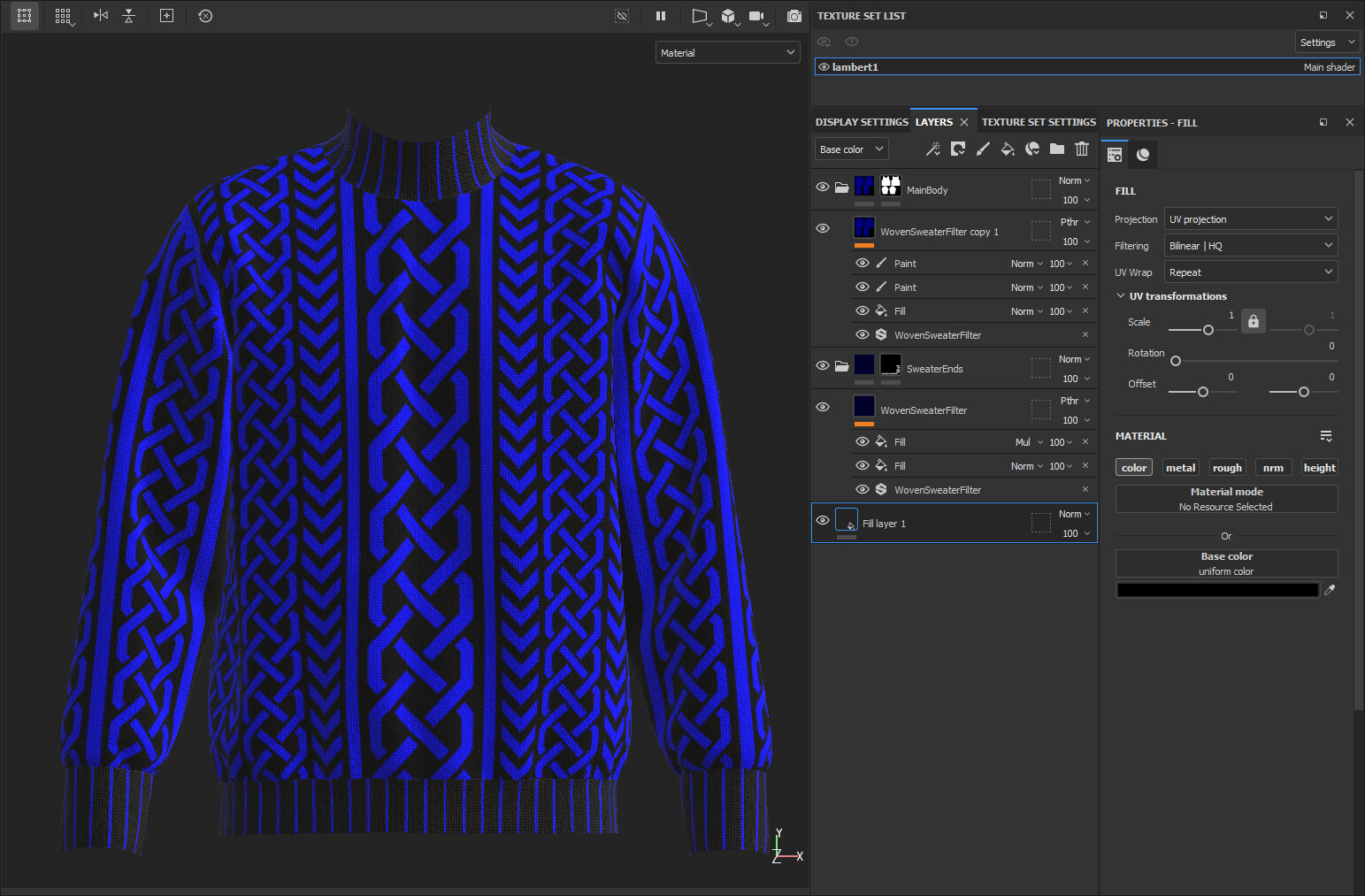
Task: Click the add effect magic wand icon
Action: coord(933,149)
